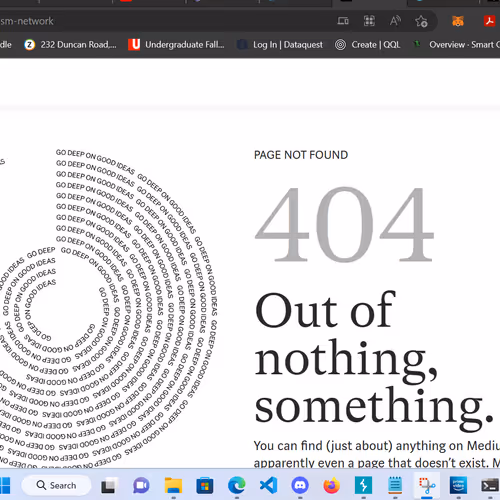This screenshot has height=500, width=500.
Task: Click the address bar URL text
Action: click(27, 21)
